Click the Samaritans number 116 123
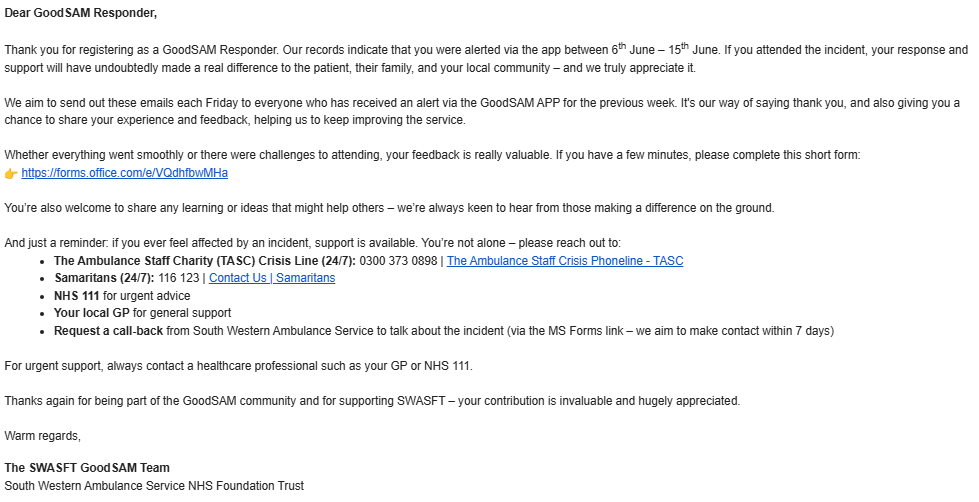The image size is (979, 502). pos(179,278)
